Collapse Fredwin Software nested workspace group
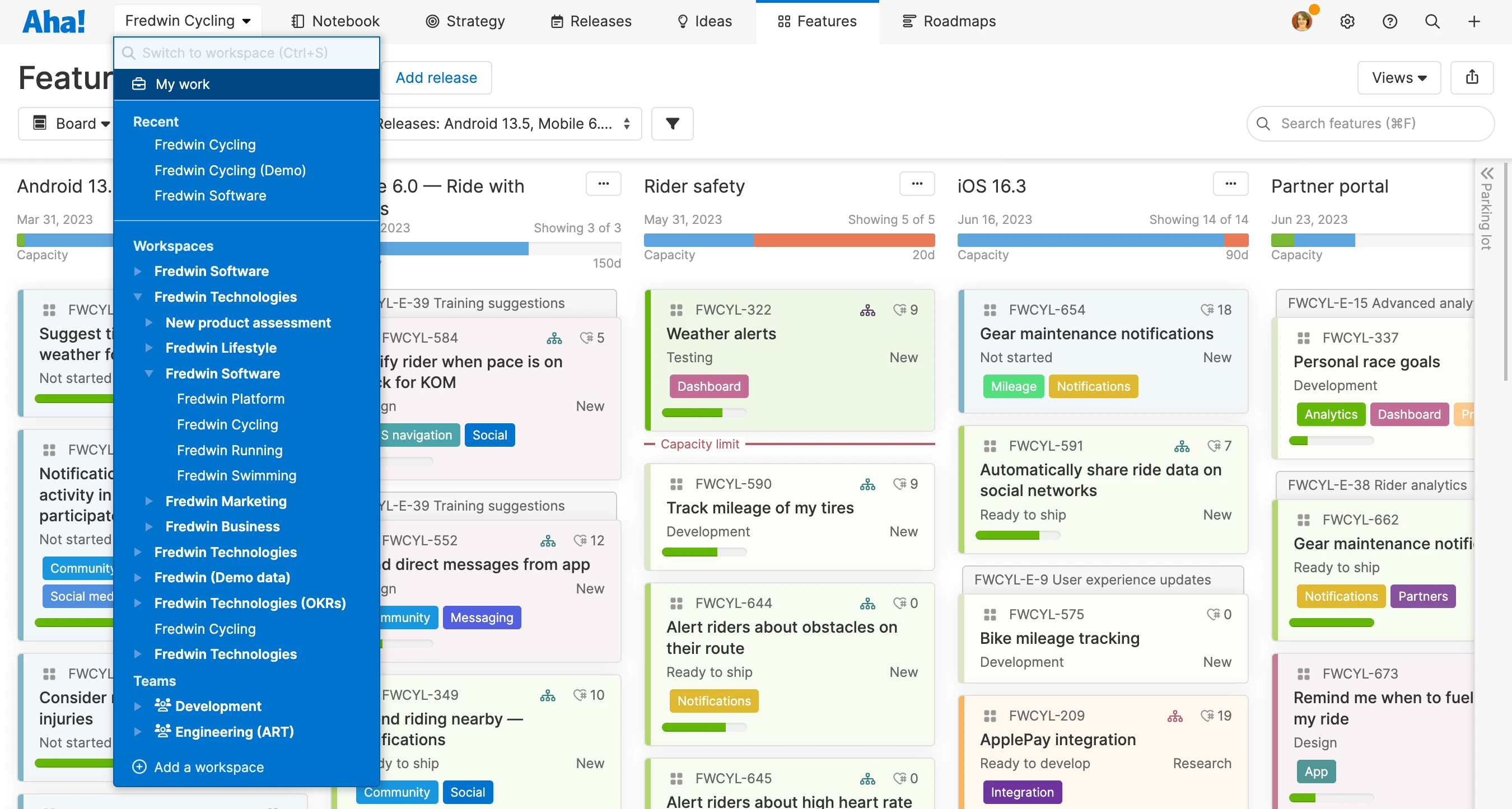 [149, 373]
